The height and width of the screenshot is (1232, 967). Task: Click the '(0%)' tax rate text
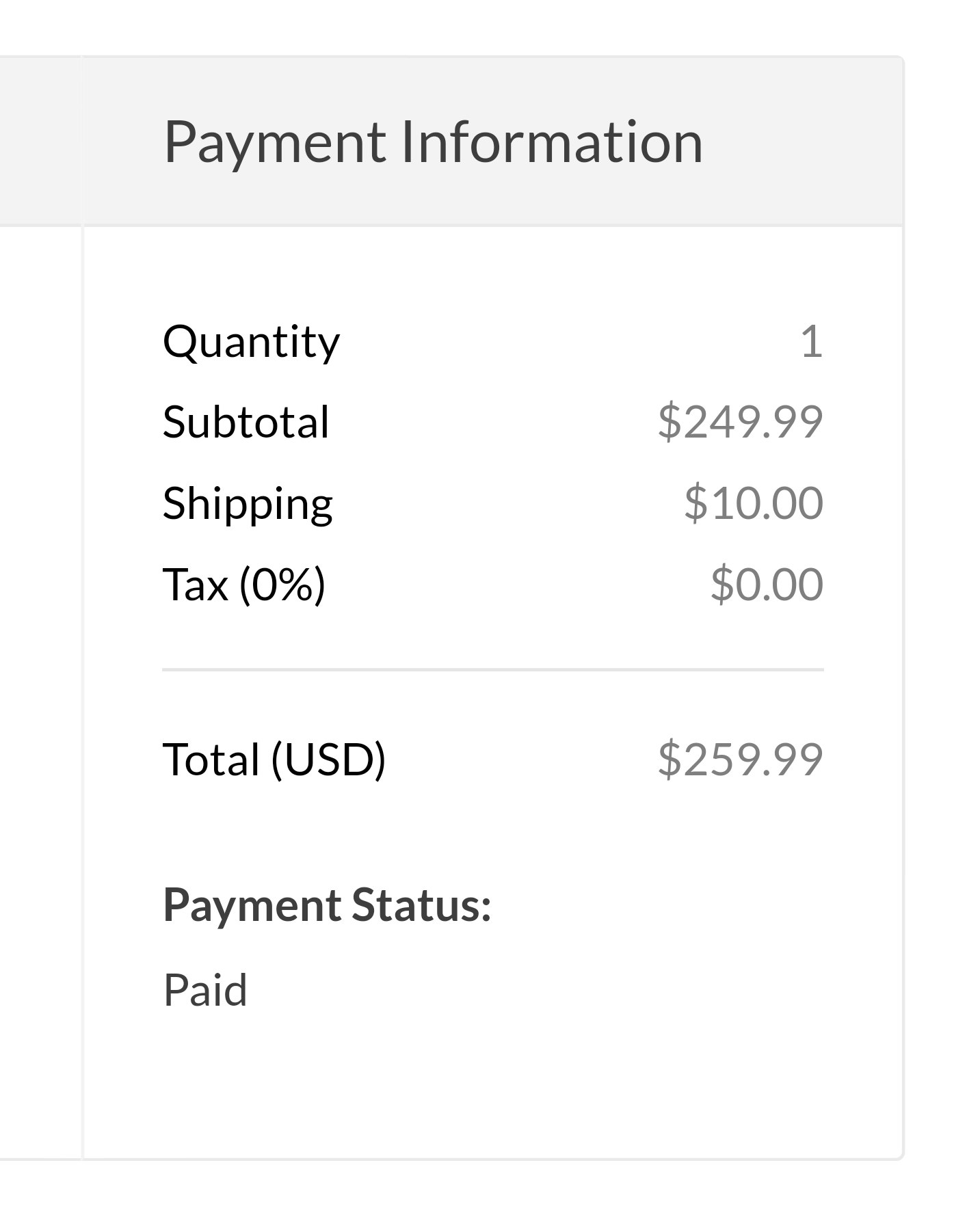[282, 585]
